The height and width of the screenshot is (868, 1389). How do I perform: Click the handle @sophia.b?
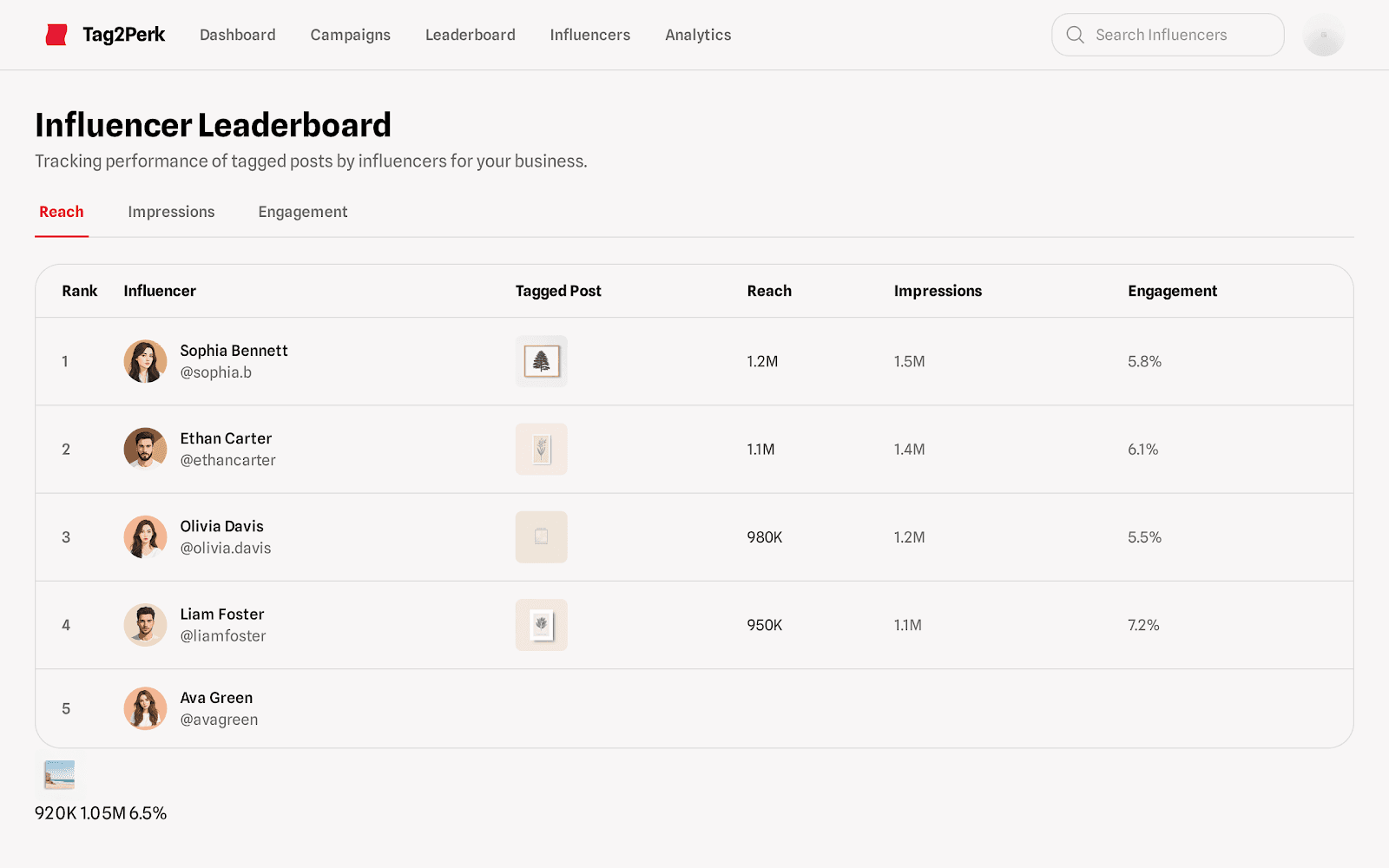pos(216,372)
